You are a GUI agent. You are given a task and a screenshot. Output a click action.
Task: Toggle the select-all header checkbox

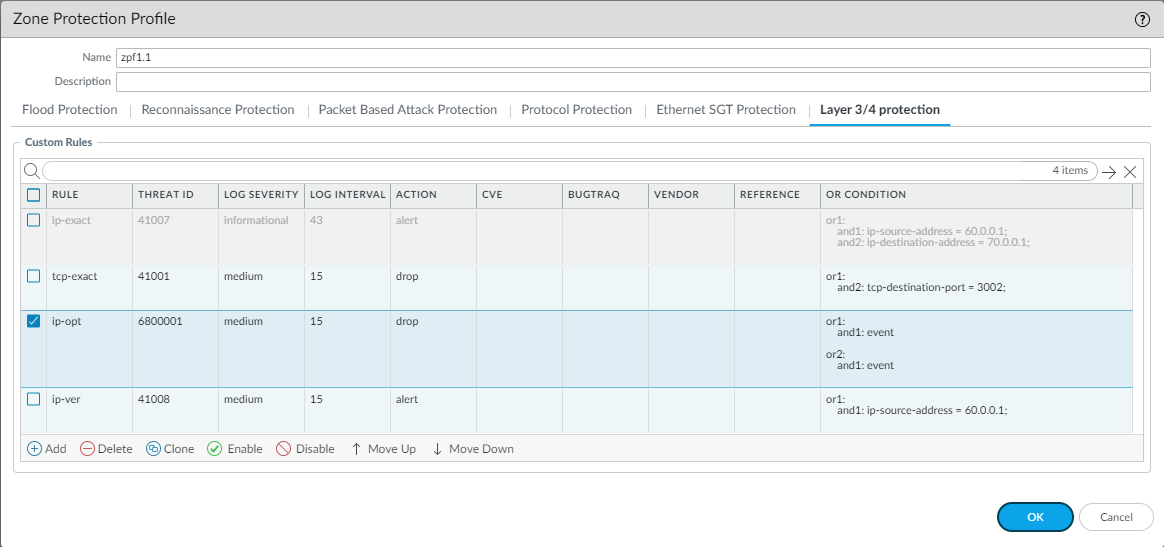(34, 195)
